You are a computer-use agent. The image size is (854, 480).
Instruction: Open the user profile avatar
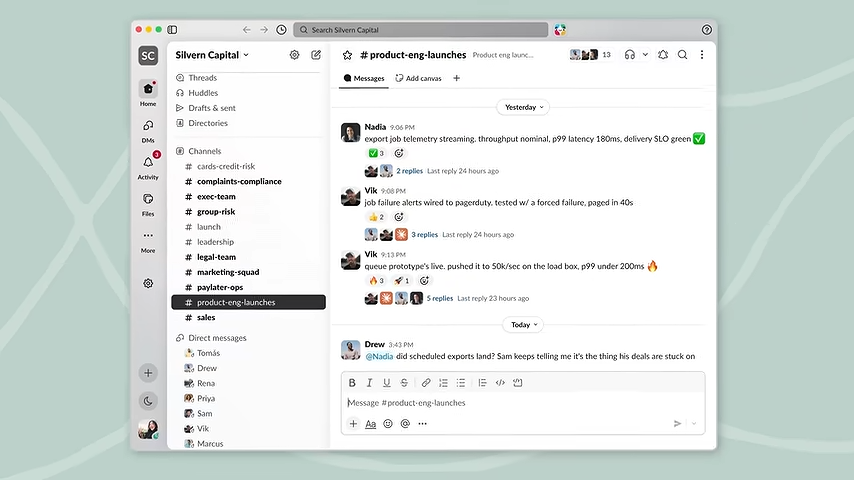coord(148,429)
